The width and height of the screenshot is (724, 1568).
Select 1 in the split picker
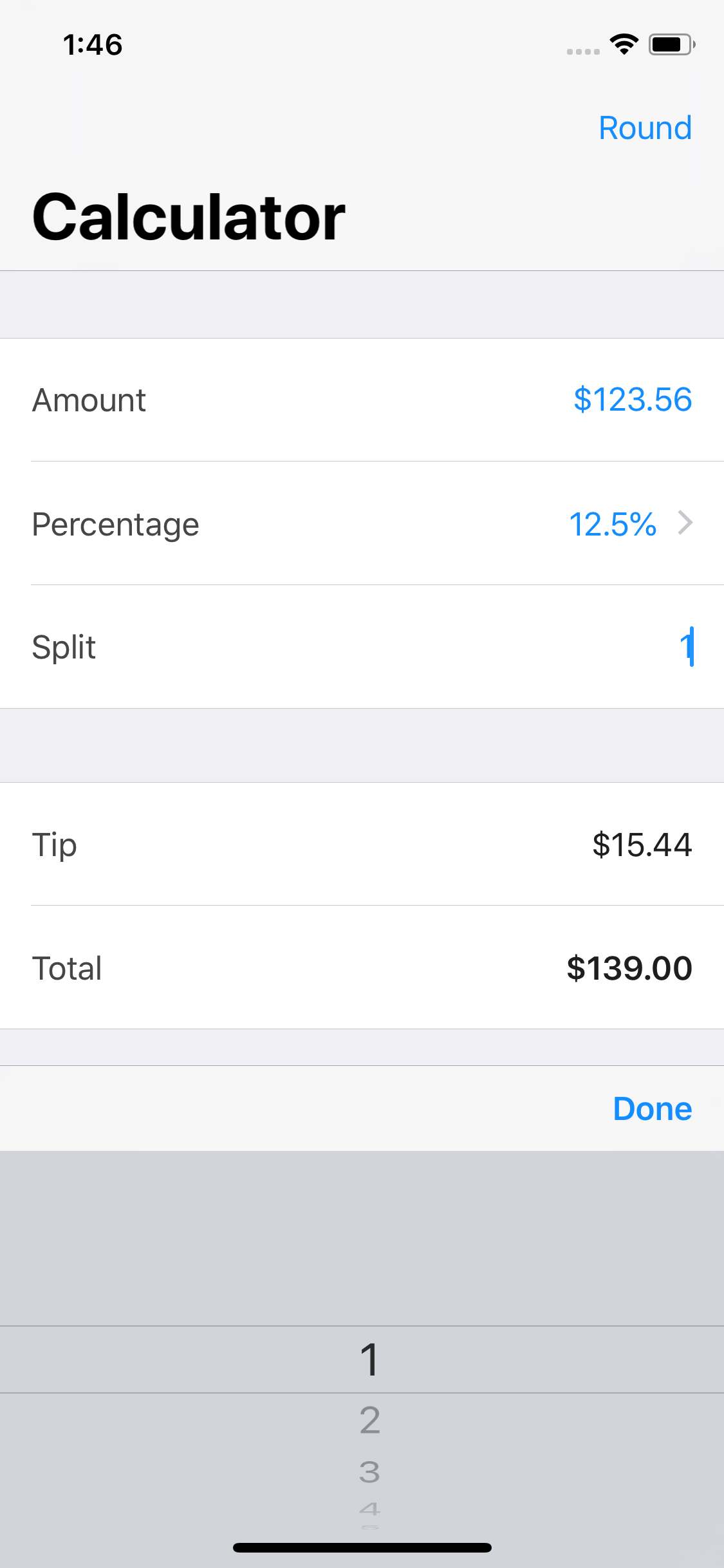pos(369,1359)
